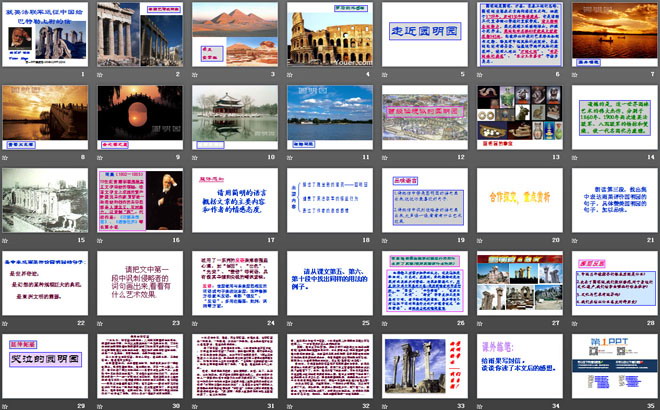The height and width of the screenshot is (410, 660).
Task: Click animation star icon under slide 10
Action: tap(195, 157)
